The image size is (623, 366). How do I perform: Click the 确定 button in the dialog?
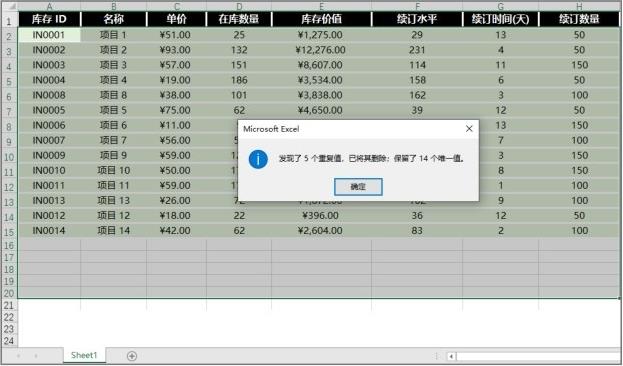pos(358,186)
